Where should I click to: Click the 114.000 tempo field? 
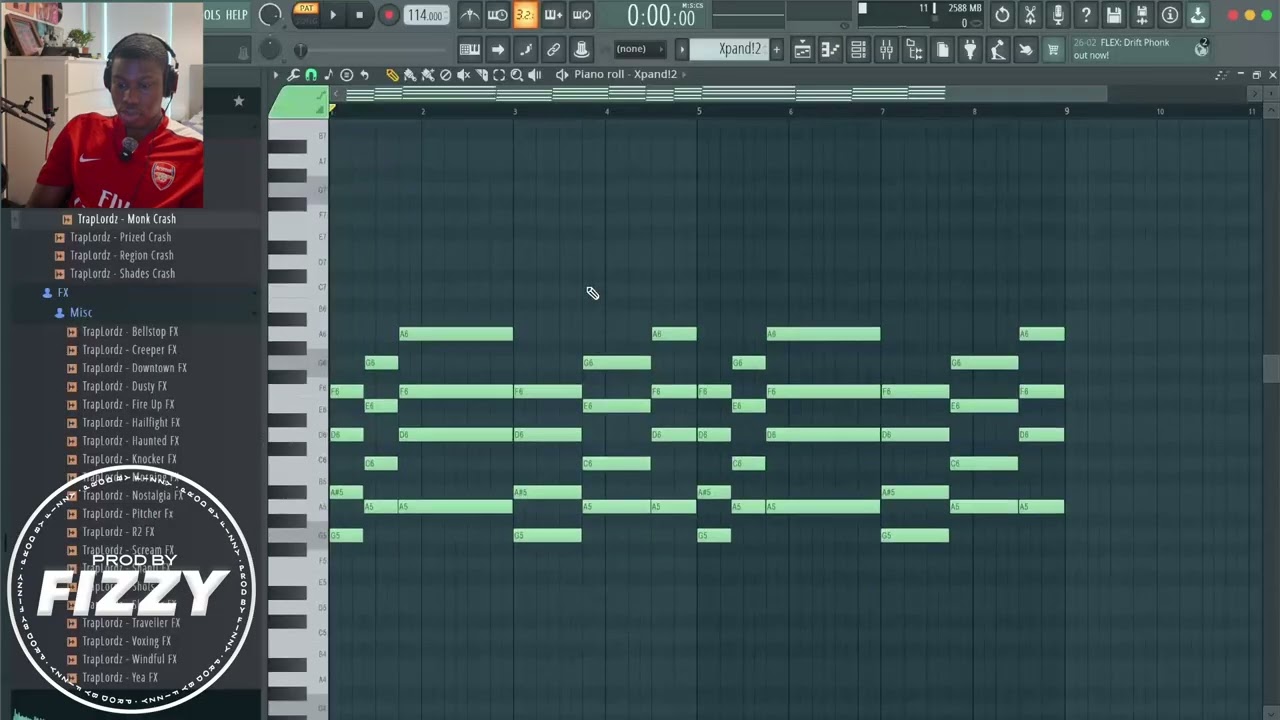coord(426,15)
